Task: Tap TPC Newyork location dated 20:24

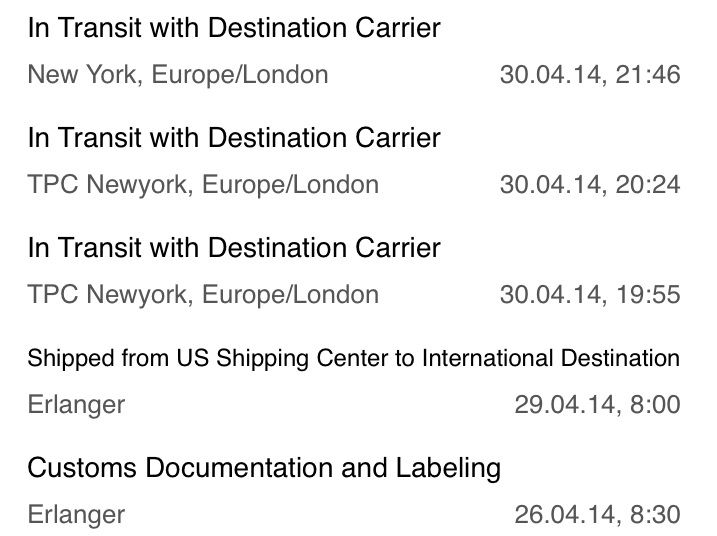Action: [203, 185]
